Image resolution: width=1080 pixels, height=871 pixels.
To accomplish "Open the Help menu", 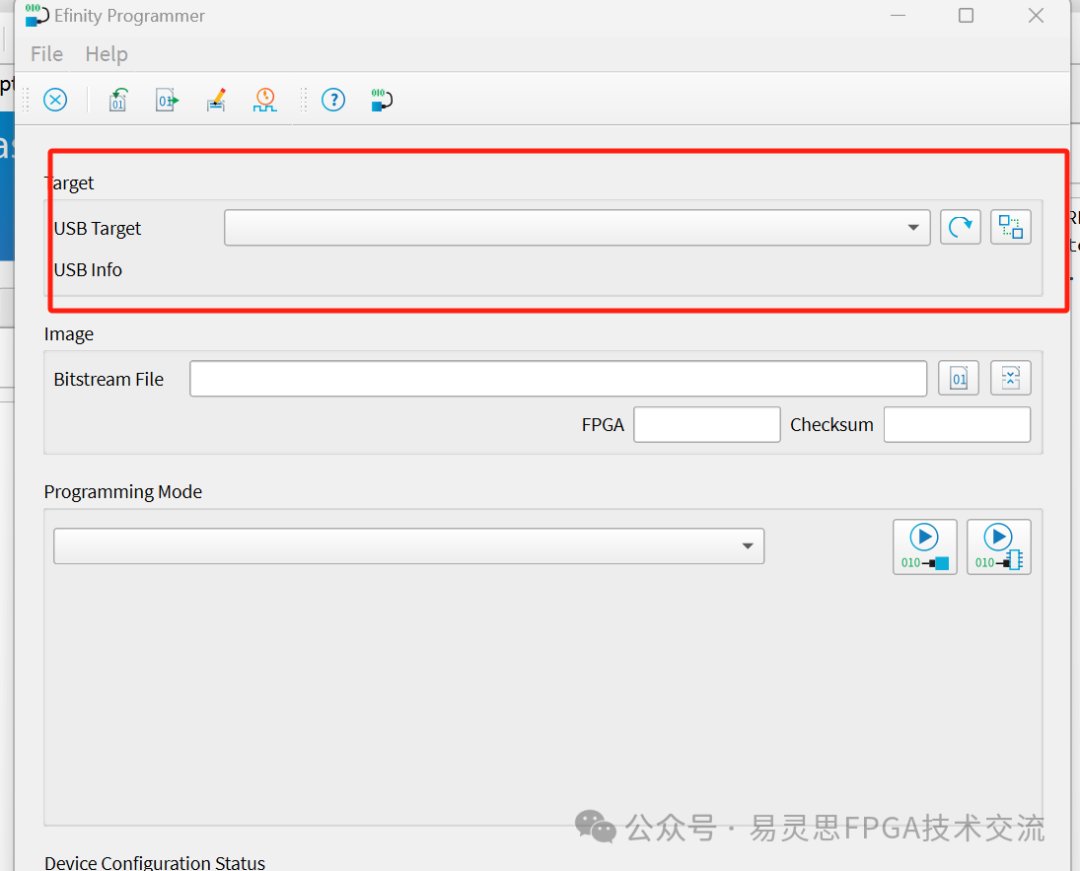I will click(x=106, y=54).
